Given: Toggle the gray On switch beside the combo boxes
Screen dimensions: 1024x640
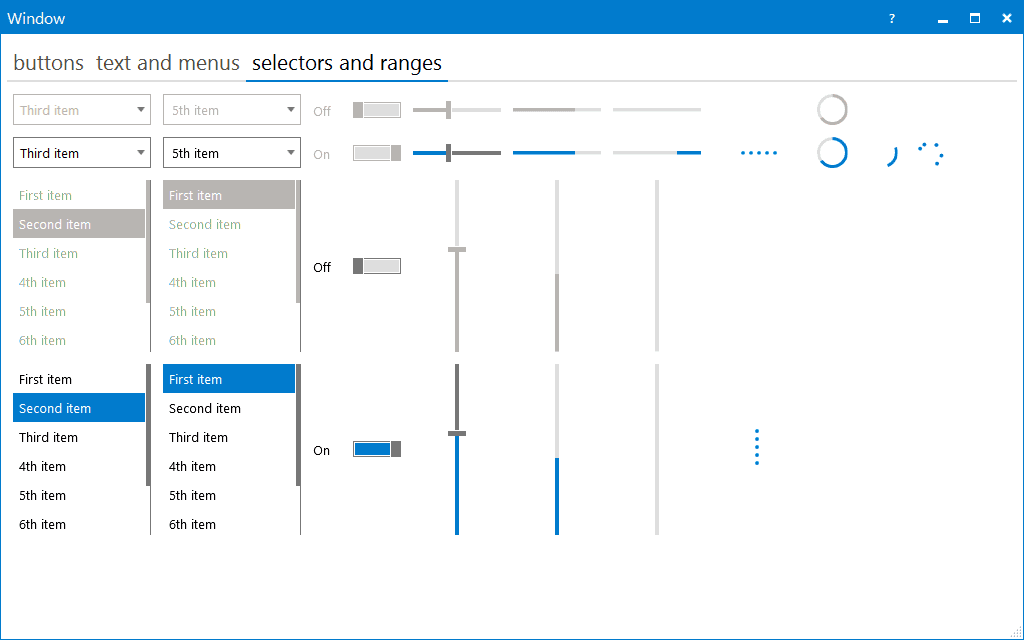Looking at the screenshot, I should pyautogui.click(x=377, y=153).
